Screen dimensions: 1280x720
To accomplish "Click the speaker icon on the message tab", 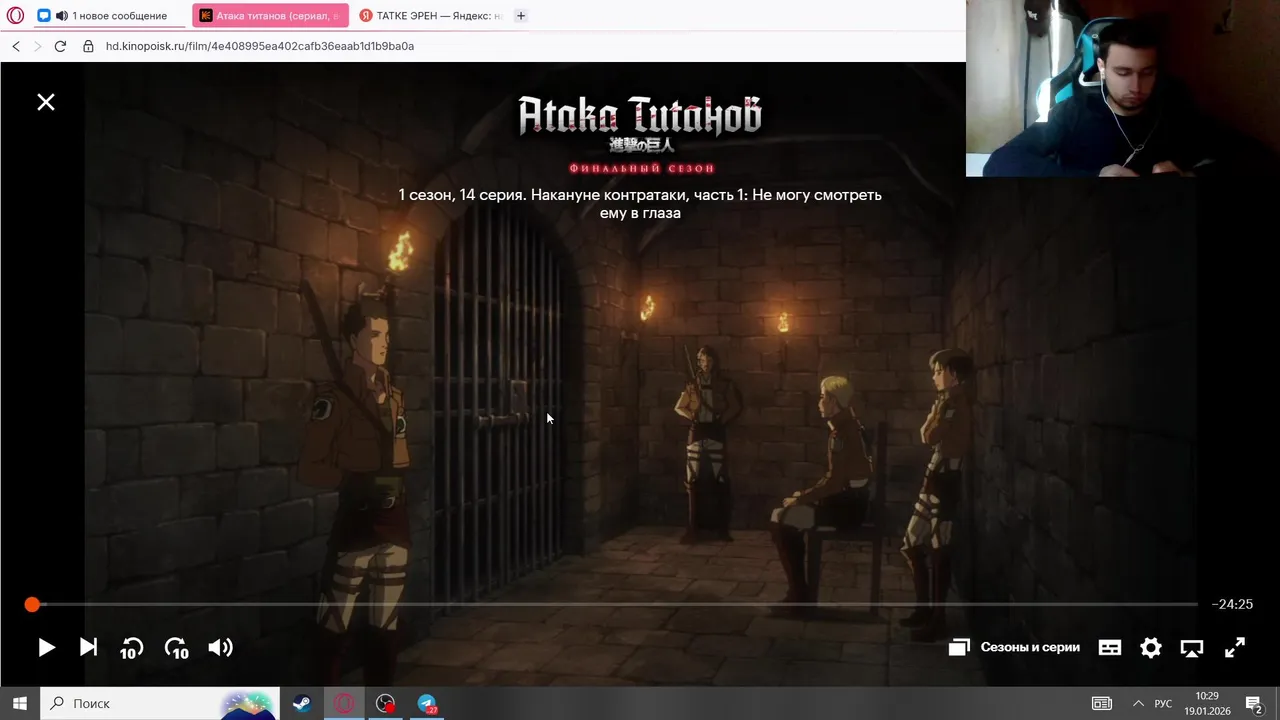I will 62,16.
